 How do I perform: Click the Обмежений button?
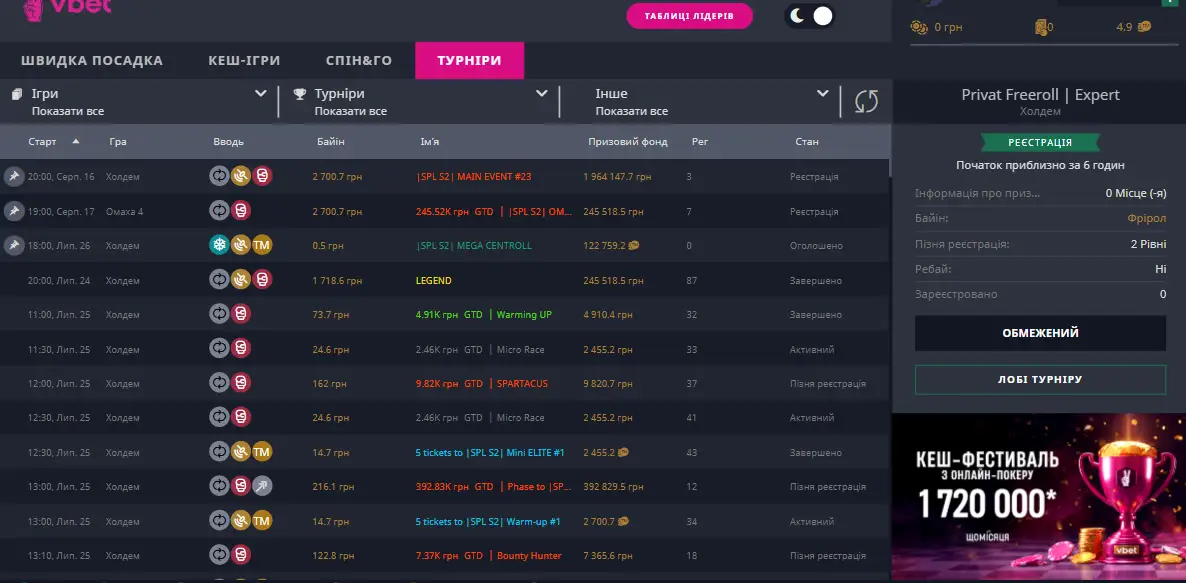(x=1040, y=333)
